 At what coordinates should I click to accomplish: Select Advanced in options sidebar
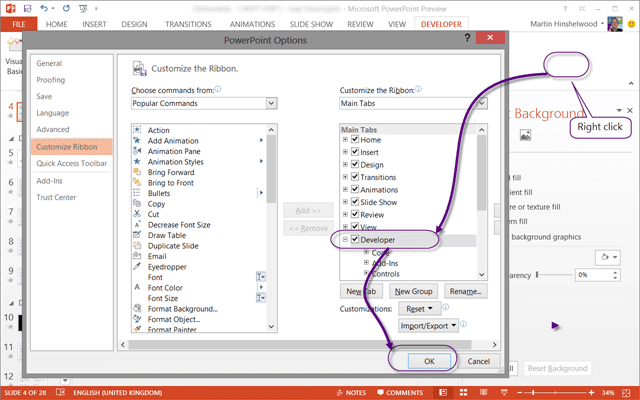53,129
